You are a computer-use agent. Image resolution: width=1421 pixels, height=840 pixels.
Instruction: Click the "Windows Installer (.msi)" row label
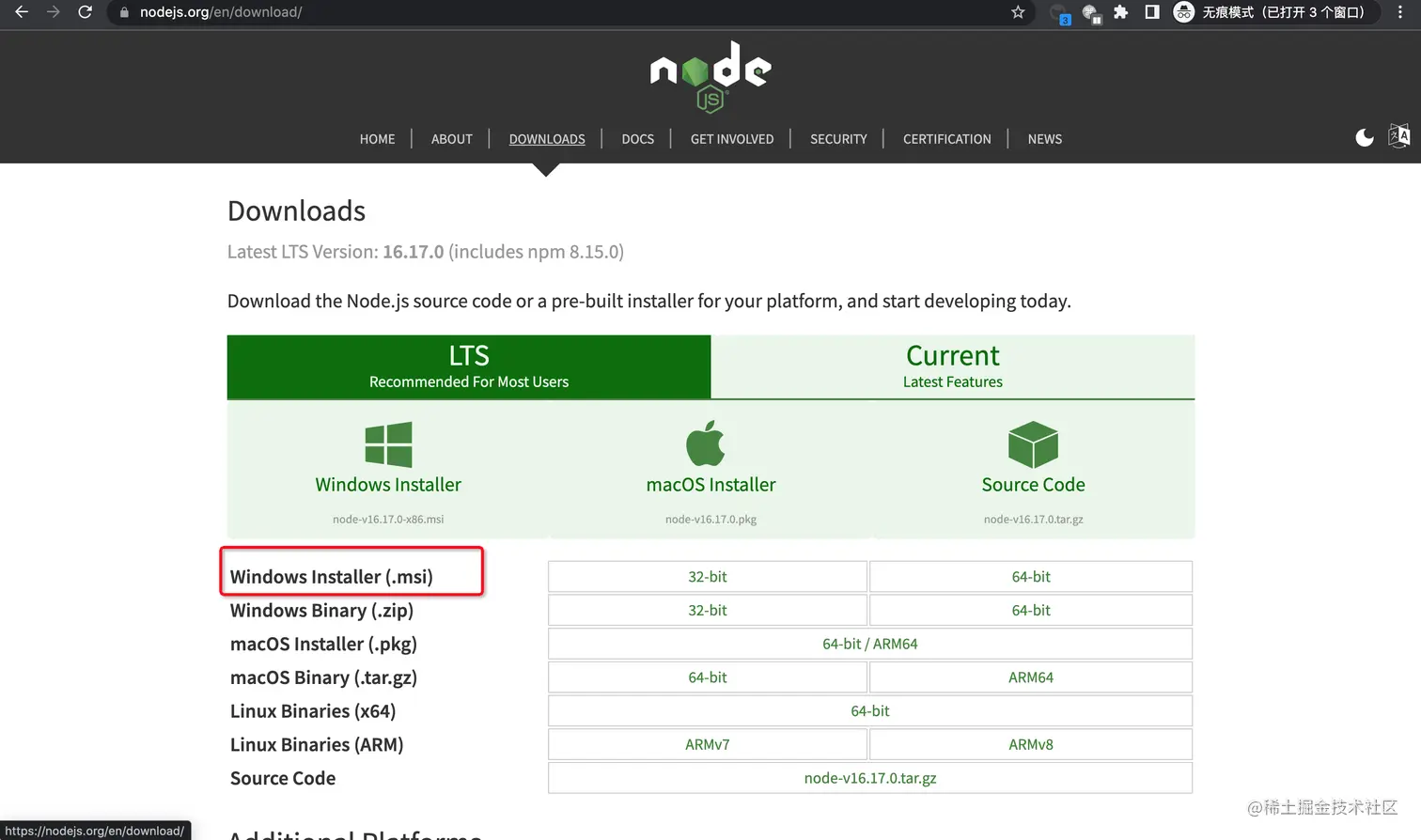click(332, 577)
